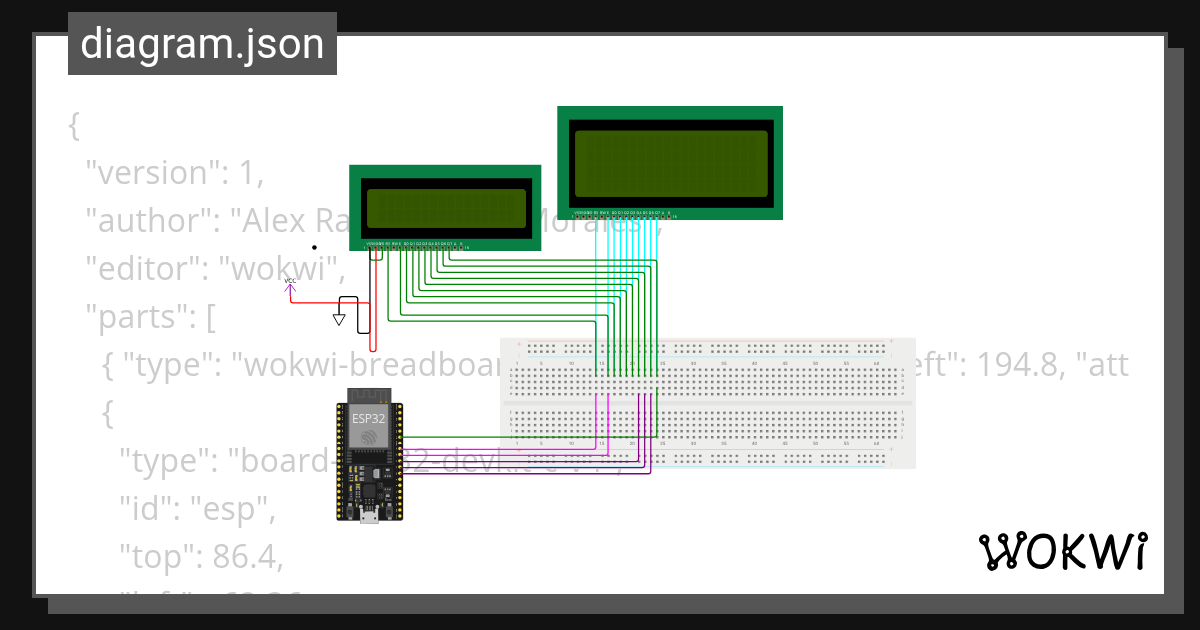Click the breadboard behind the wires
This screenshot has height=630, width=1200.
800,400
